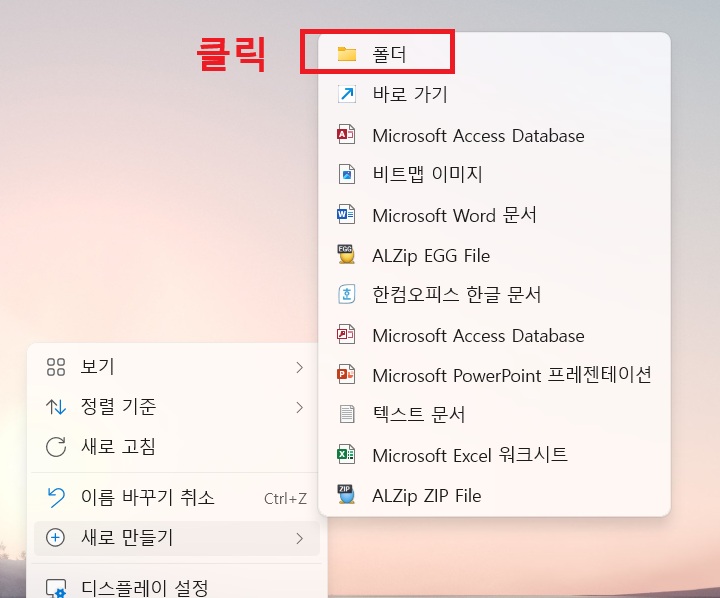
Task: Select 이름 바꾸기 취소 undo entry
Action: [177, 497]
